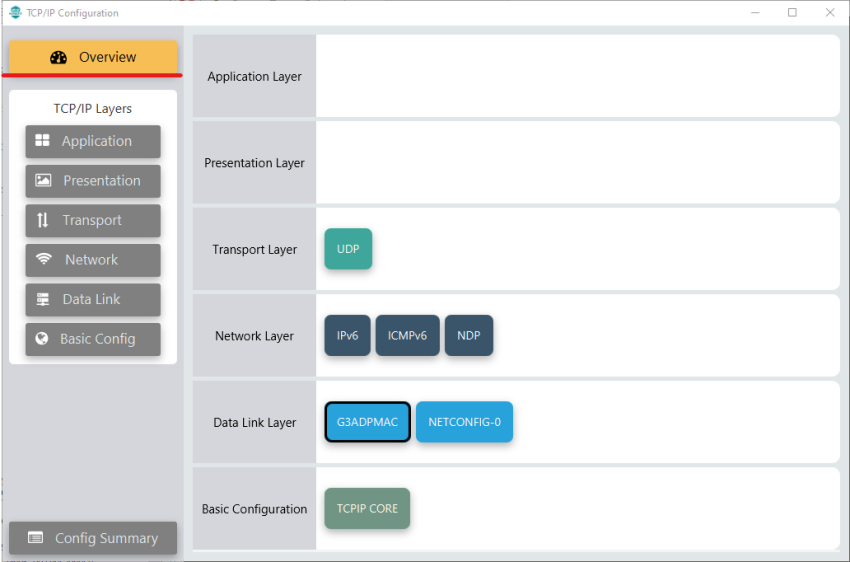Click the Network wifi icon
The width and height of the screenshot is (850, 562).
[x=43, y=260]
